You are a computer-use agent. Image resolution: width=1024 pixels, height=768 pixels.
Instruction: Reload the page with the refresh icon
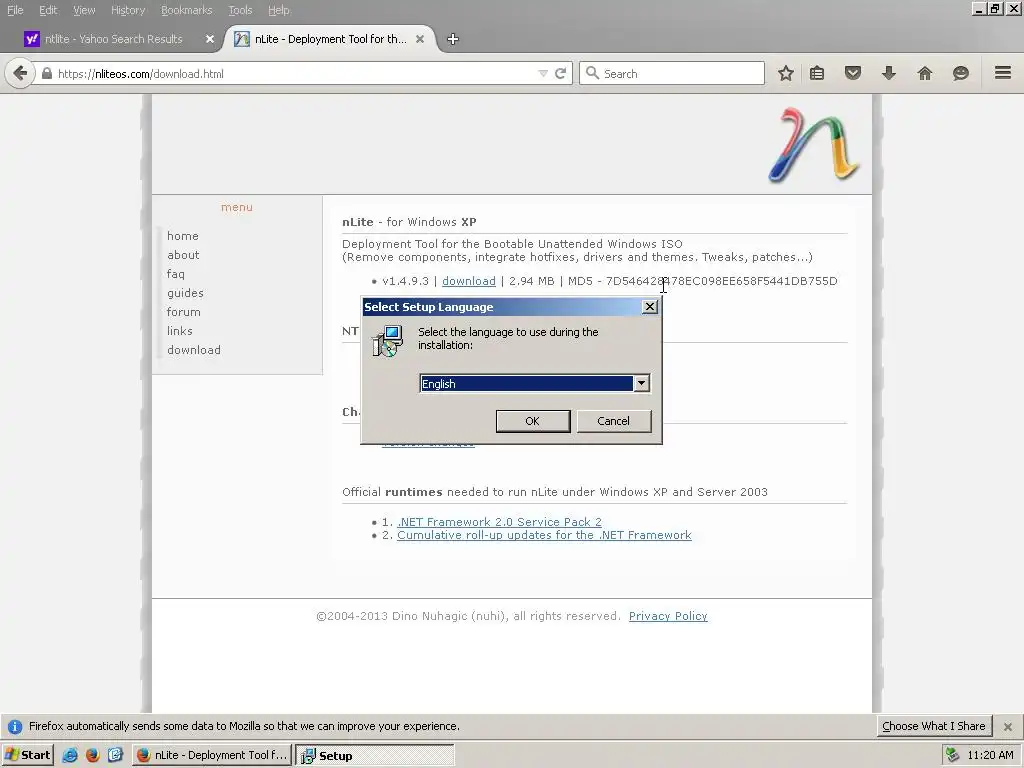[x=560, y=73]
